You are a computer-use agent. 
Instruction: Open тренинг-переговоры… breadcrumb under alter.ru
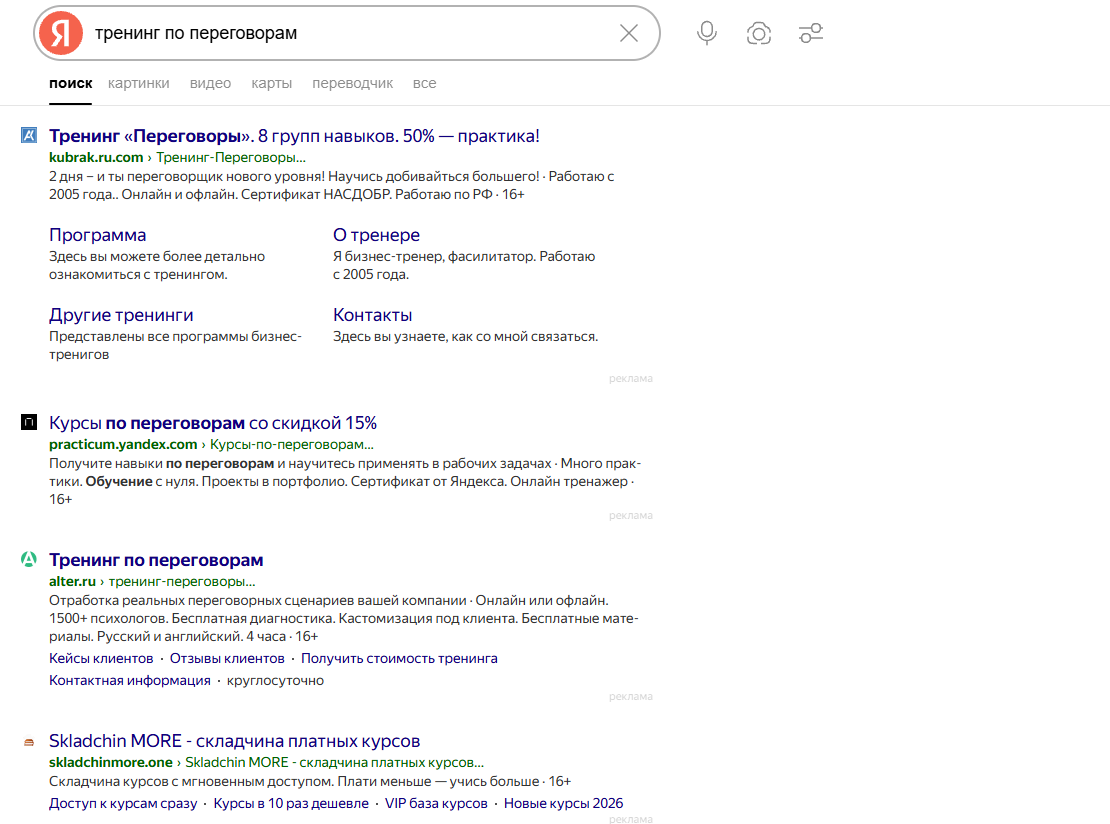182,581
